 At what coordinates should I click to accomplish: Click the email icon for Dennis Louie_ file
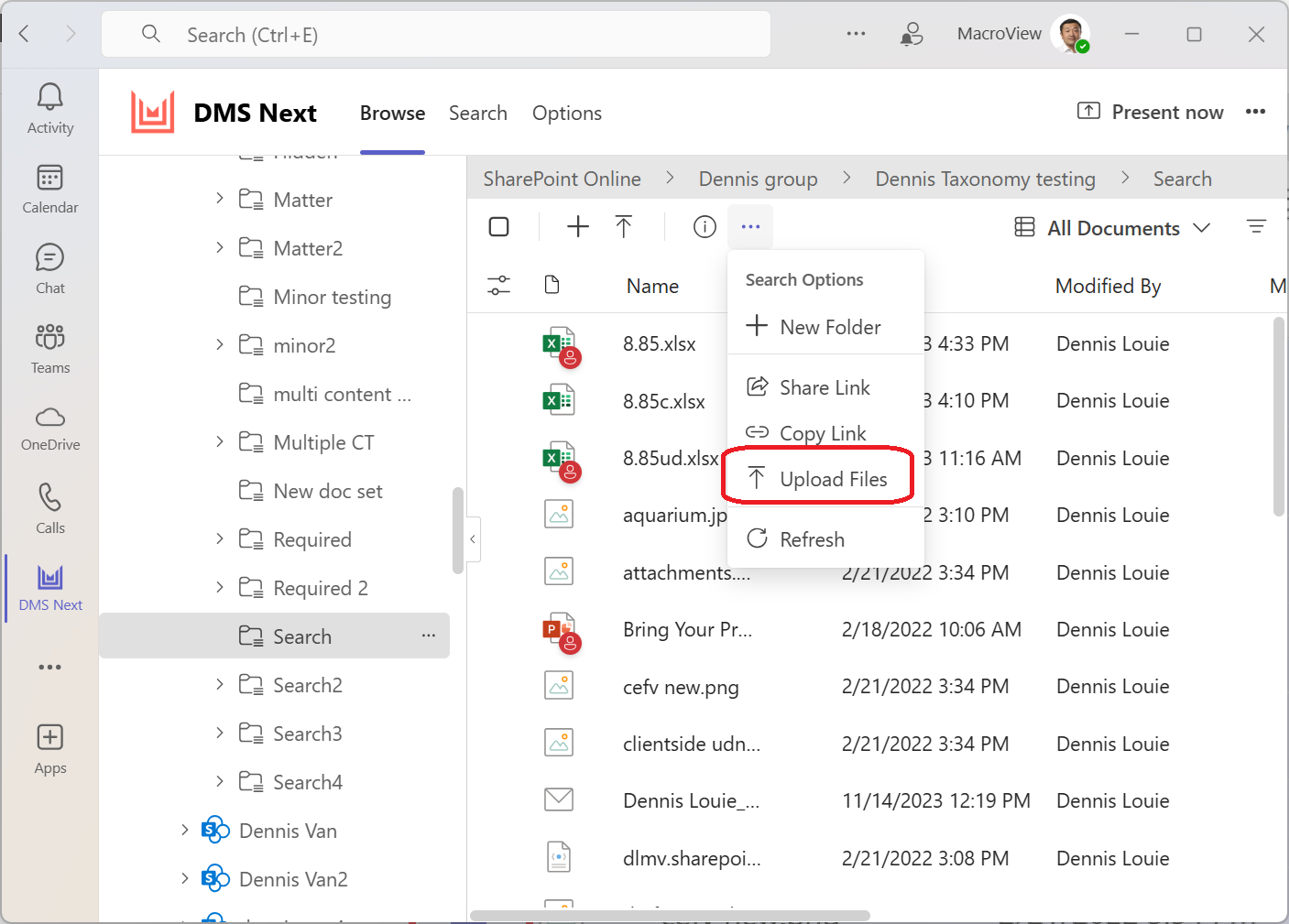559,799
